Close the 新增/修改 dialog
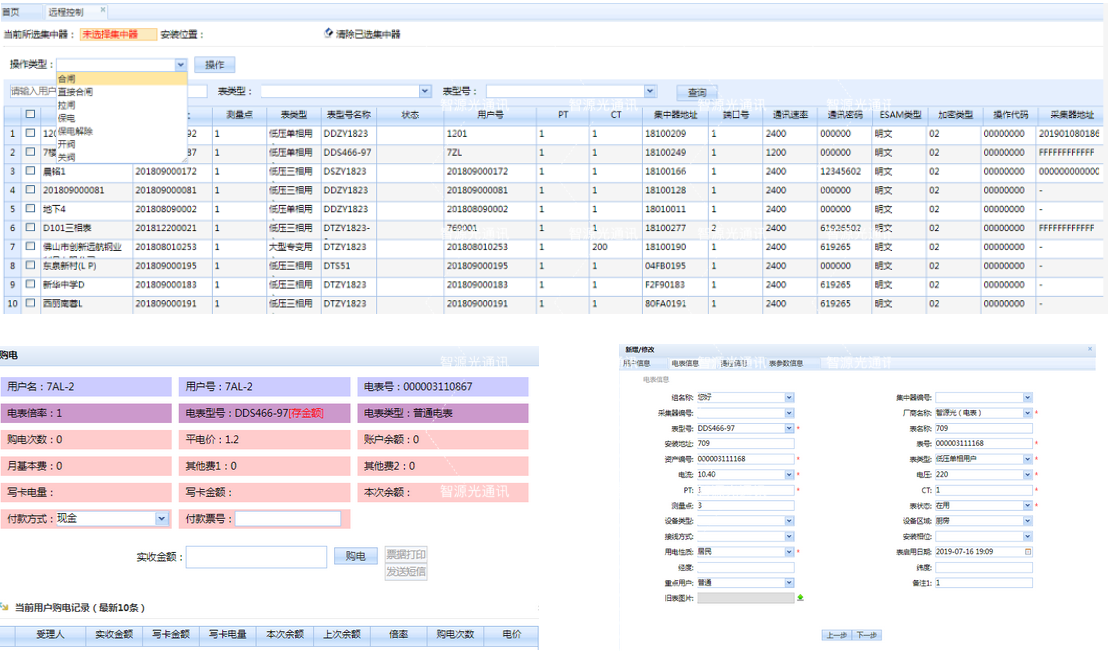This screenshot has width=1108, height=651. 1090,349
